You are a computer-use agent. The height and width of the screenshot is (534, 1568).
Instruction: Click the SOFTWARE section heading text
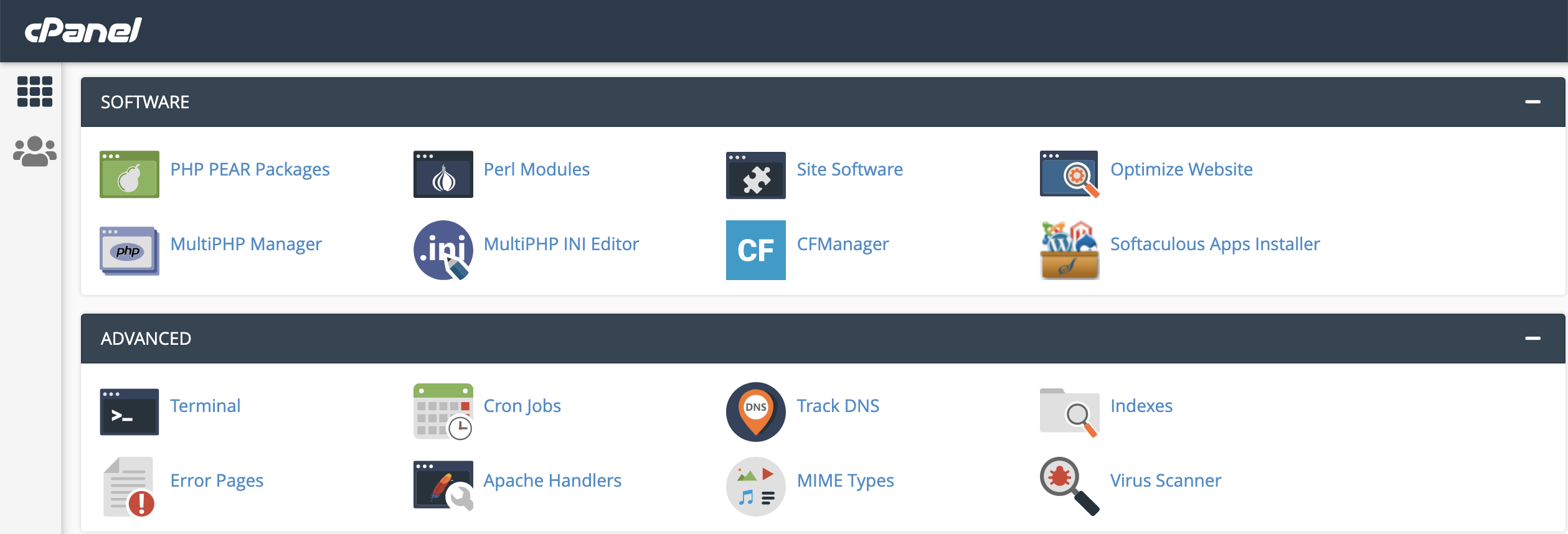145,102
